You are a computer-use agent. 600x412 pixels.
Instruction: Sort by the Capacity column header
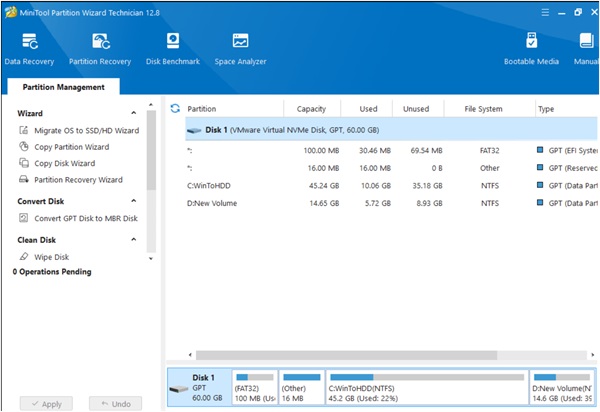(x=311, y=109)
